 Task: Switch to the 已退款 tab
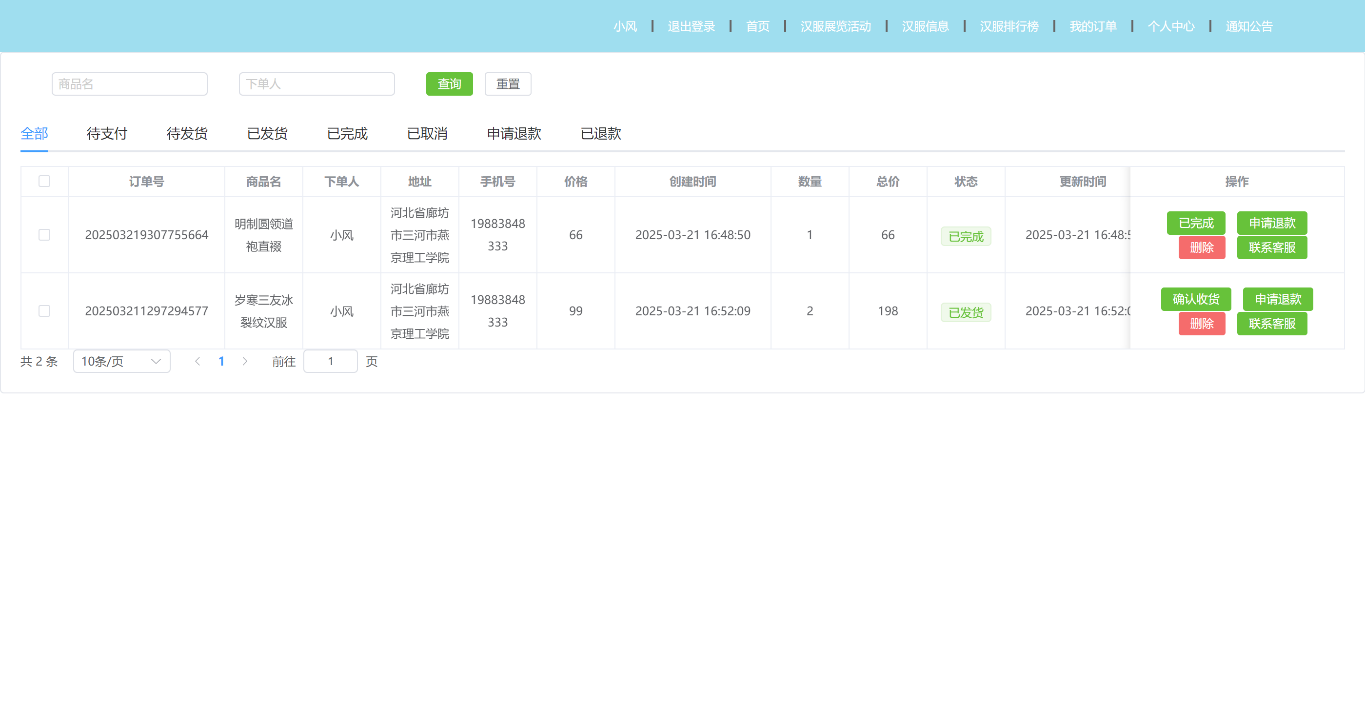(x=601, y=133)
